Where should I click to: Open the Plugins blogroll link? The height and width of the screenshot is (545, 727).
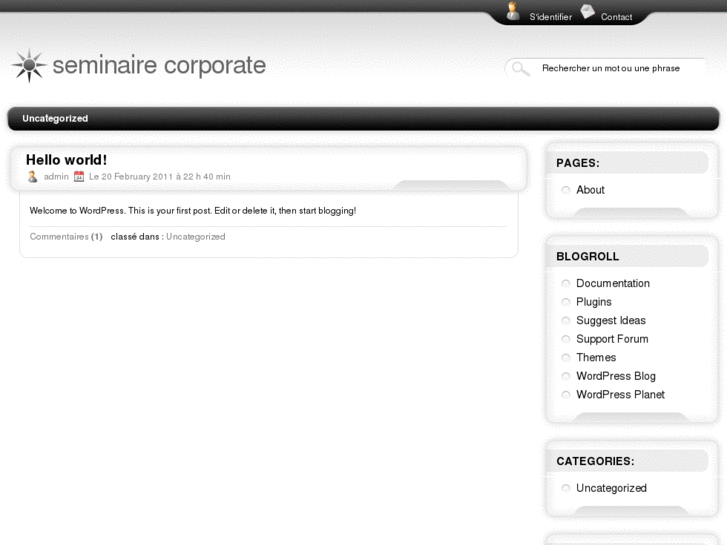pyautogui.click(x=594, y=302)
